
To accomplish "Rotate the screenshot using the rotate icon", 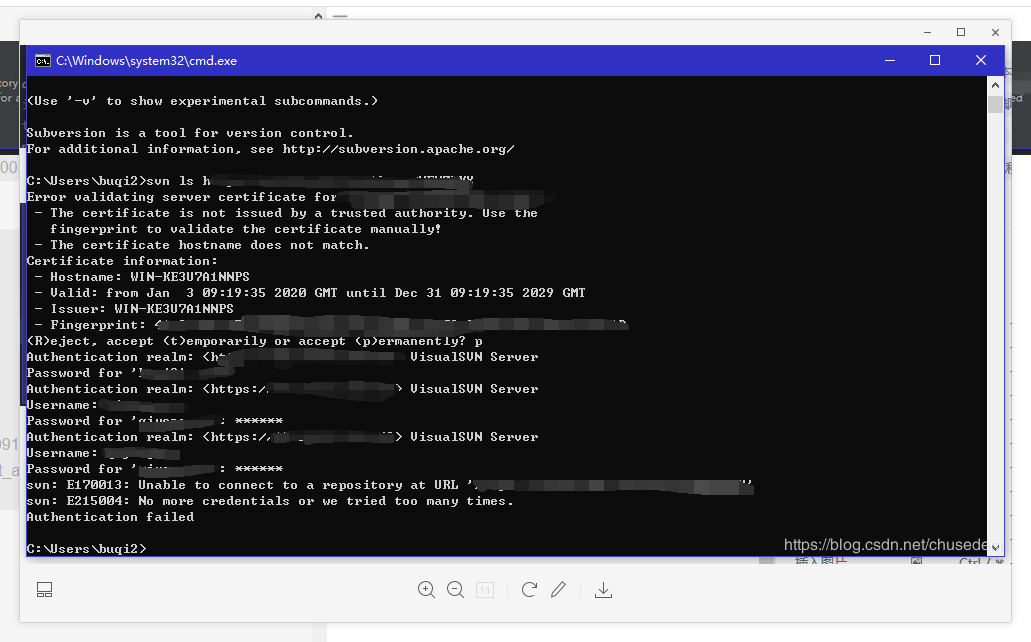I will pos(529,590).
